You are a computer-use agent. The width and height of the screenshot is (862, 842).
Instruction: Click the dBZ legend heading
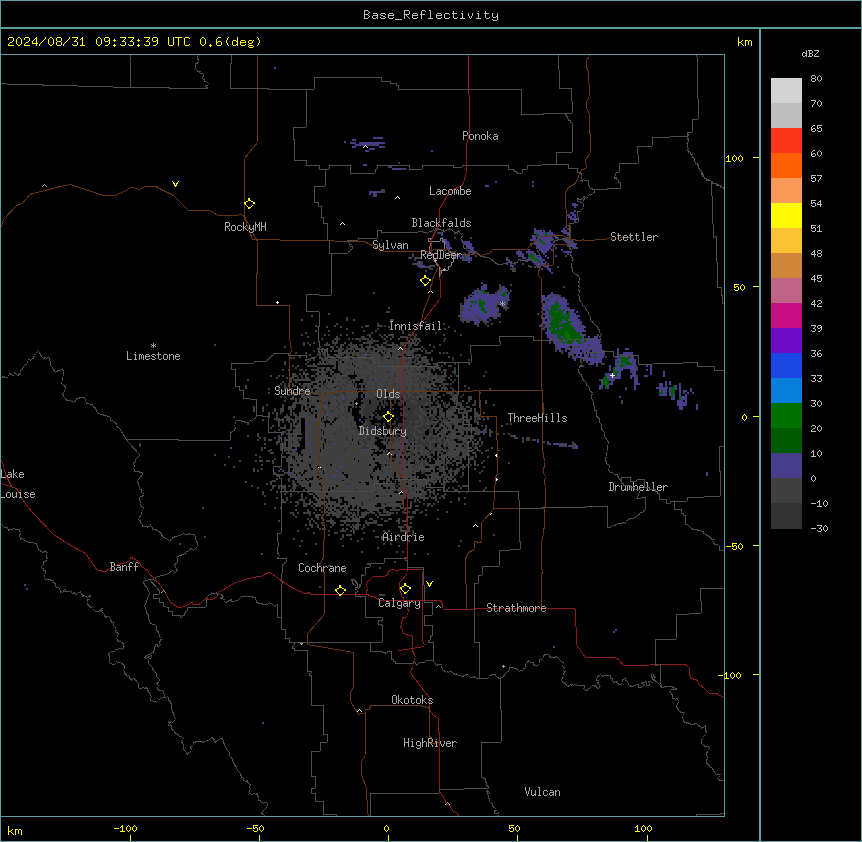pyautogui.click(x=810, y=53)
